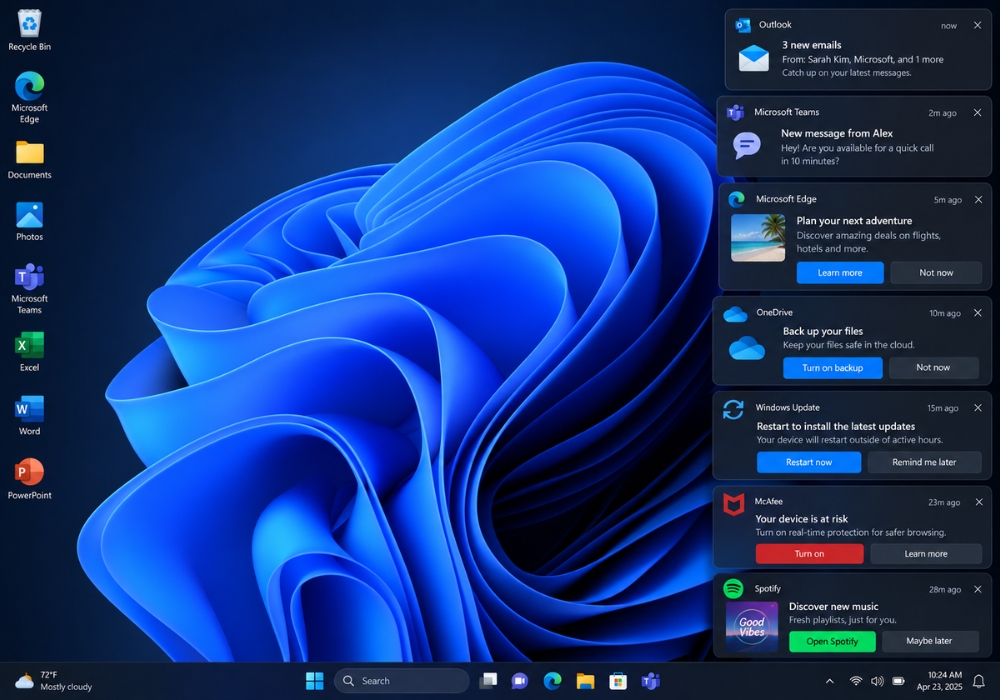This screenshot has height=700, width=1000.
Task: Launch Microsoft Teams desktop shortcut
Action: pyautogui.click(x=29, y=288)
